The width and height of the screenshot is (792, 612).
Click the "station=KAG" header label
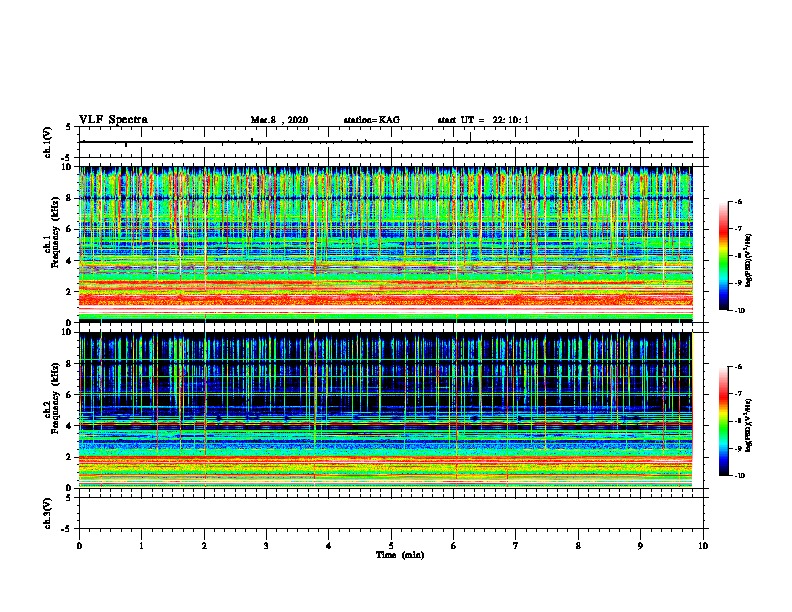371,120
